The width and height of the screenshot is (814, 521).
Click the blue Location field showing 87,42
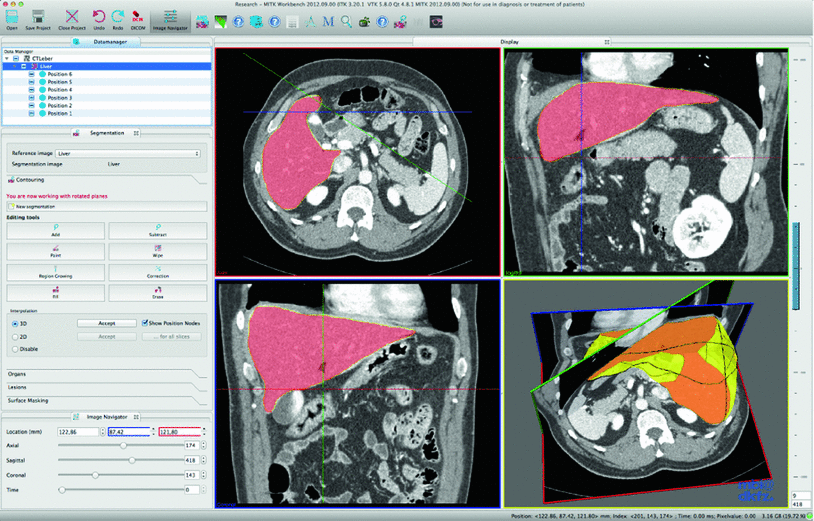pos(129,432)
